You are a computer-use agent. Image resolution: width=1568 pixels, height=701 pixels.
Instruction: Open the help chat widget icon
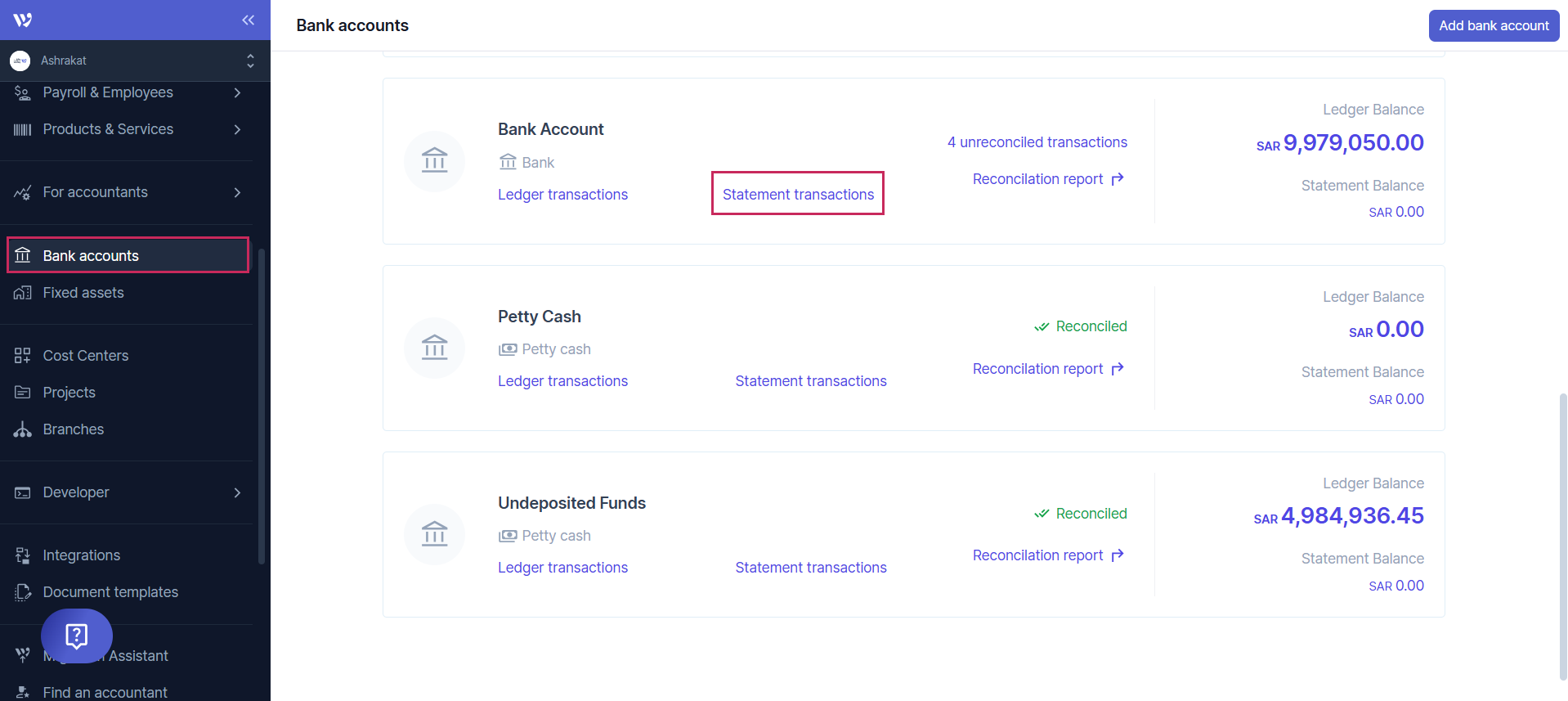click(77, 636)
